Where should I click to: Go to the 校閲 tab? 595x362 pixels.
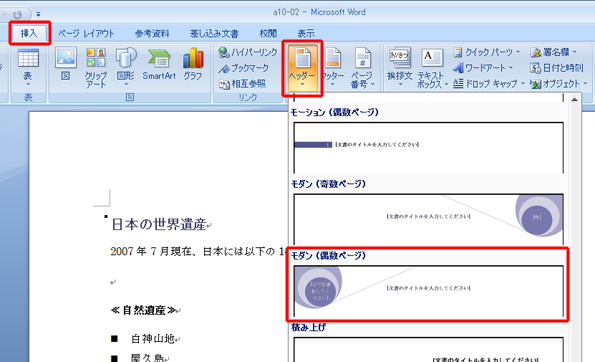point(268,33)
